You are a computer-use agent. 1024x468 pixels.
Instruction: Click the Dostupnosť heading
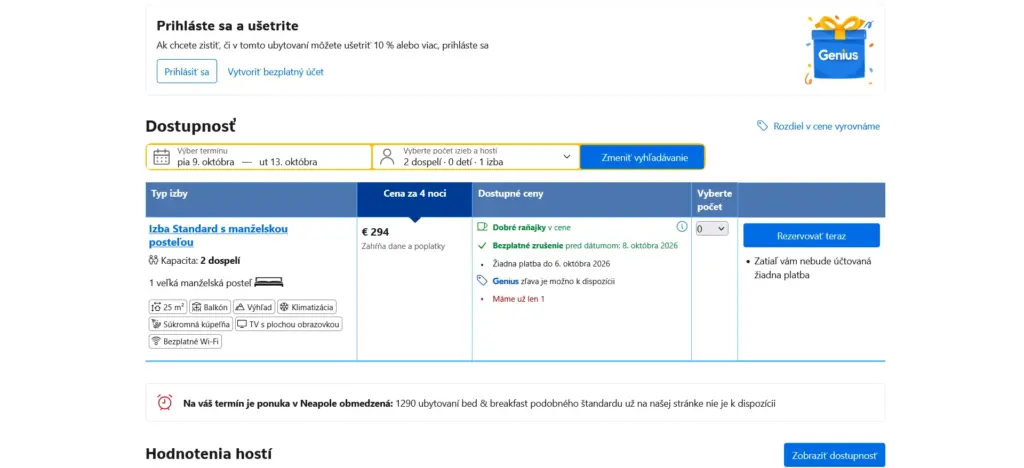tap(191, 127)
